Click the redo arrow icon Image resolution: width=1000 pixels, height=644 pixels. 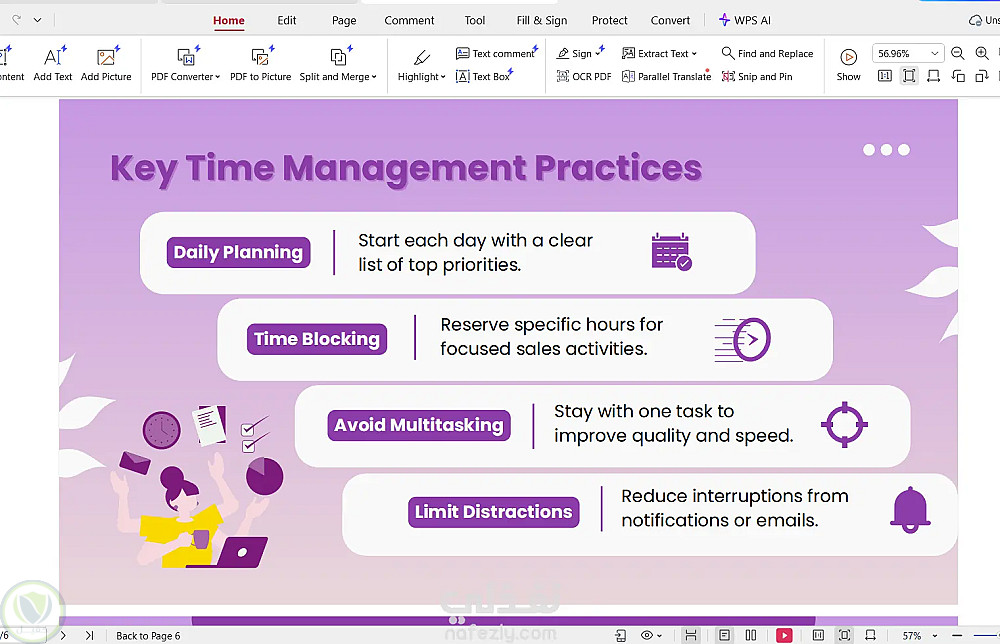coord(17,20)
